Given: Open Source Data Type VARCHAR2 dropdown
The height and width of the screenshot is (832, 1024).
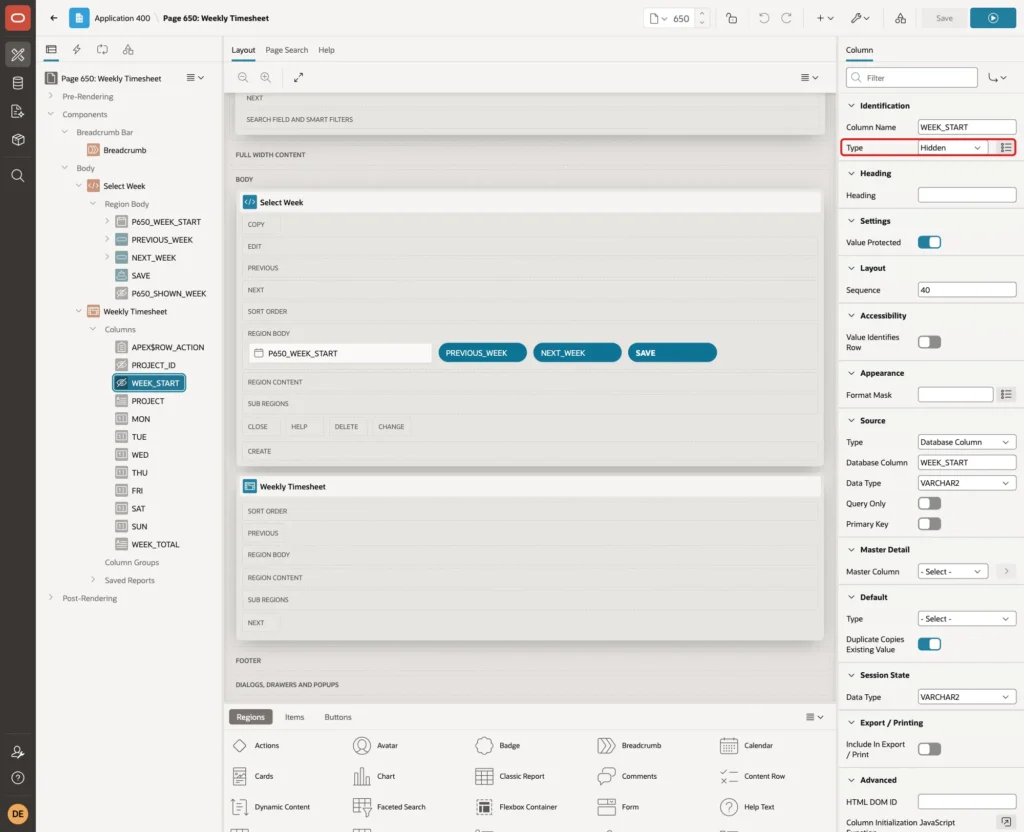Looking at the screenshot, I should click(x=967, y=483).
